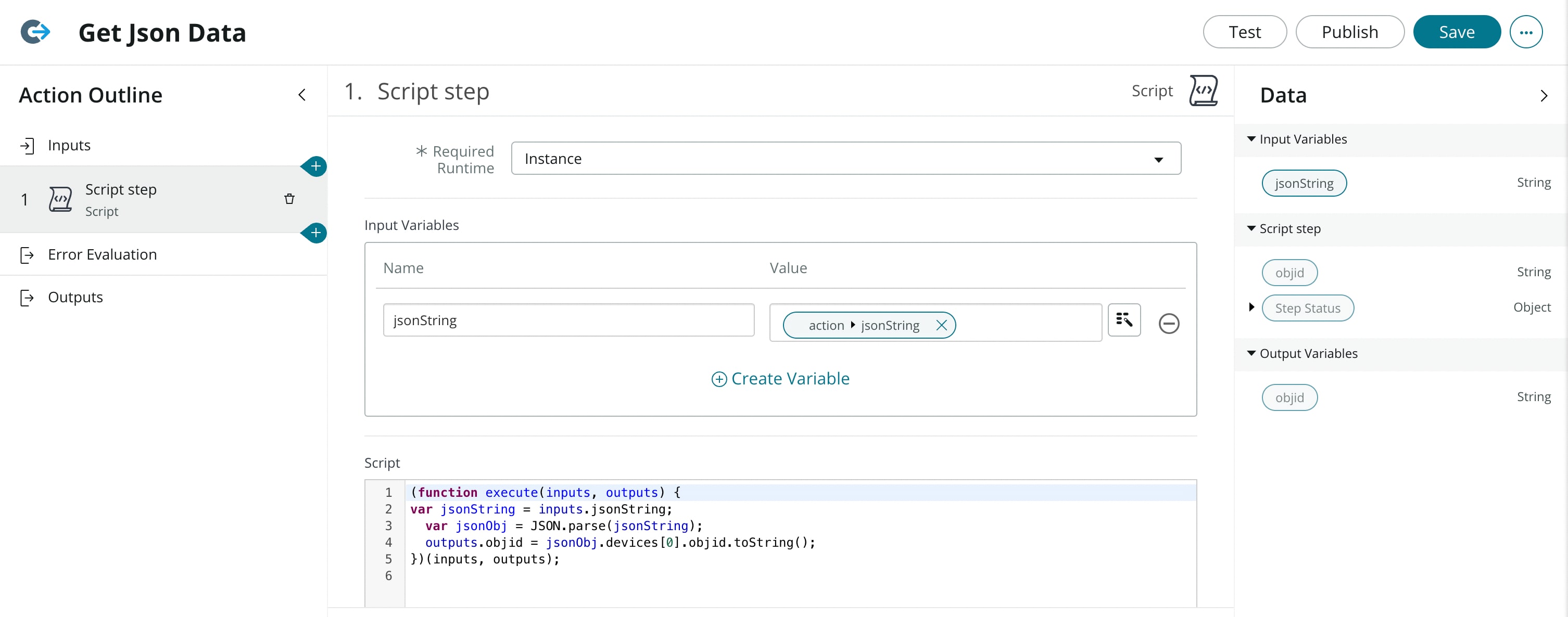Open the more options ellipsis menu
The width and height of the screenshot is (1568, 617).
[x=1525, y=32]
